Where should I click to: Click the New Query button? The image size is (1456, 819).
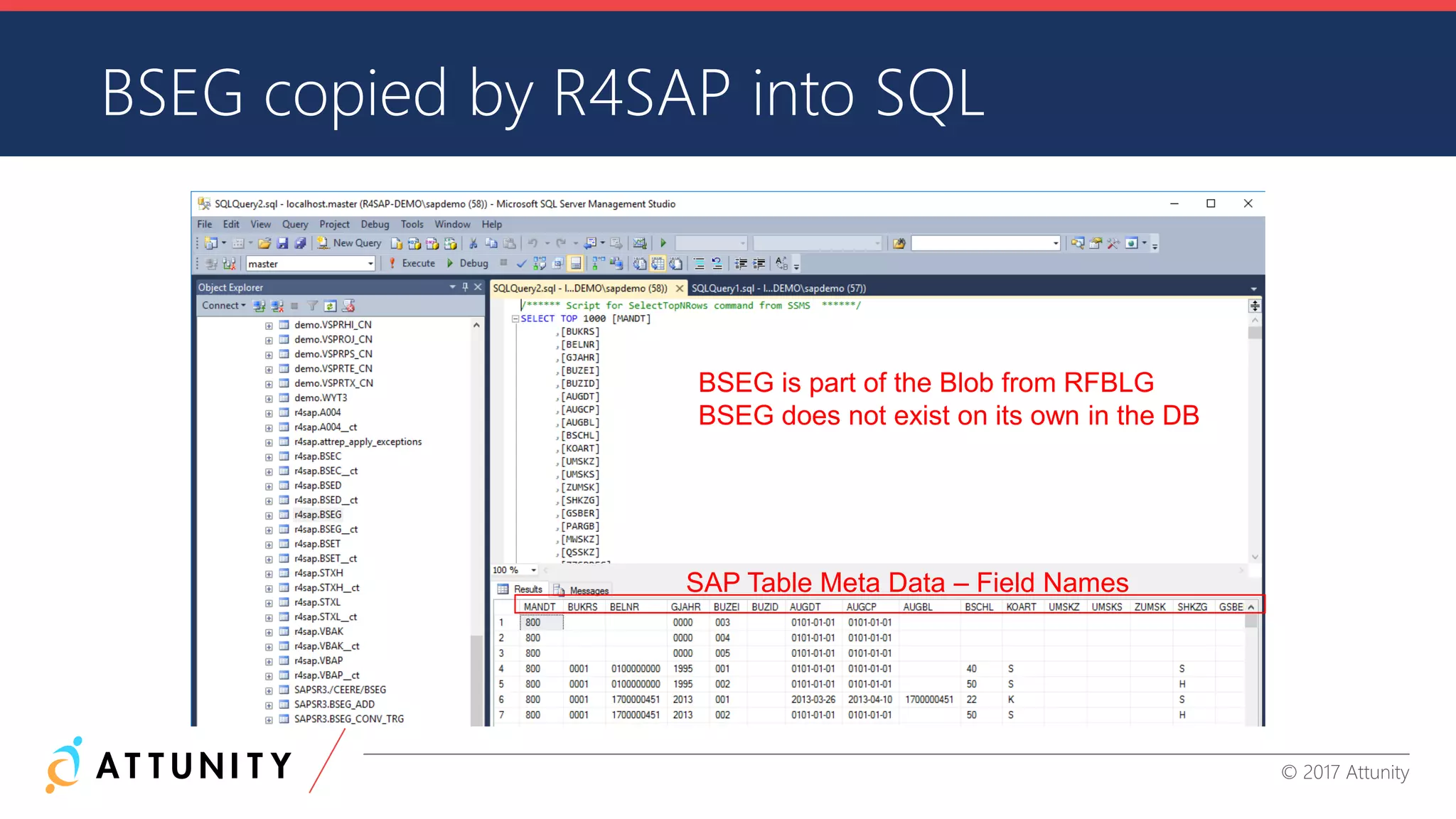pos(349,243)
